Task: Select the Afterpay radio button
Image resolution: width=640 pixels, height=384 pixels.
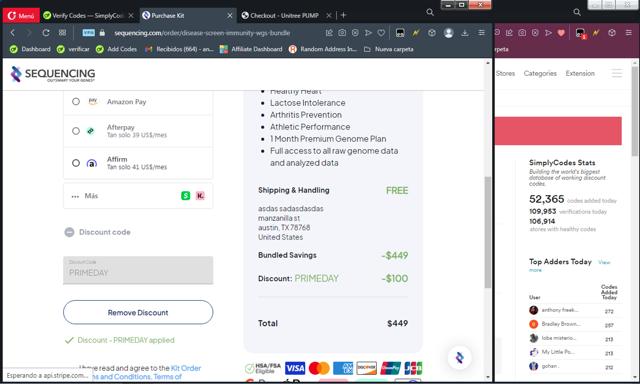Action: click(76, 131)
